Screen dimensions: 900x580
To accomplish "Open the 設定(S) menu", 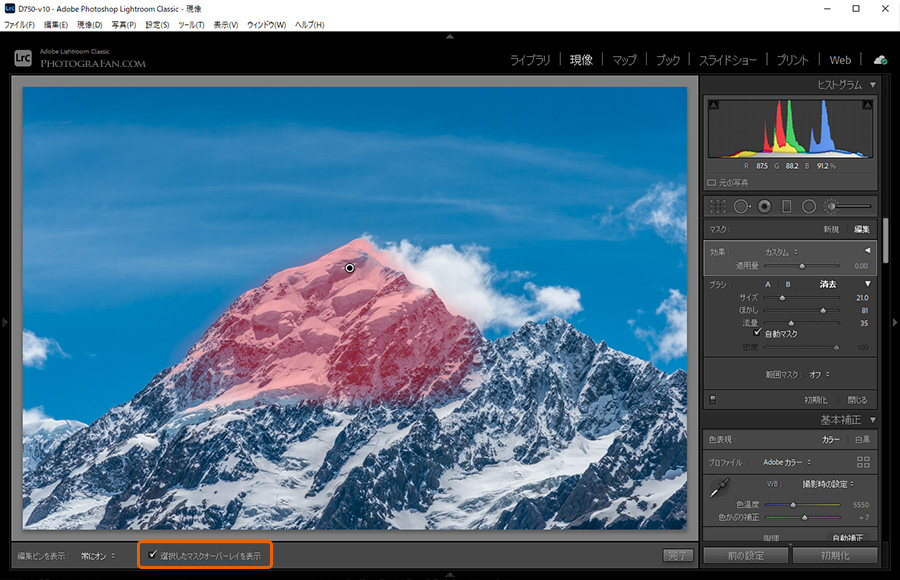I will point(157,25).
